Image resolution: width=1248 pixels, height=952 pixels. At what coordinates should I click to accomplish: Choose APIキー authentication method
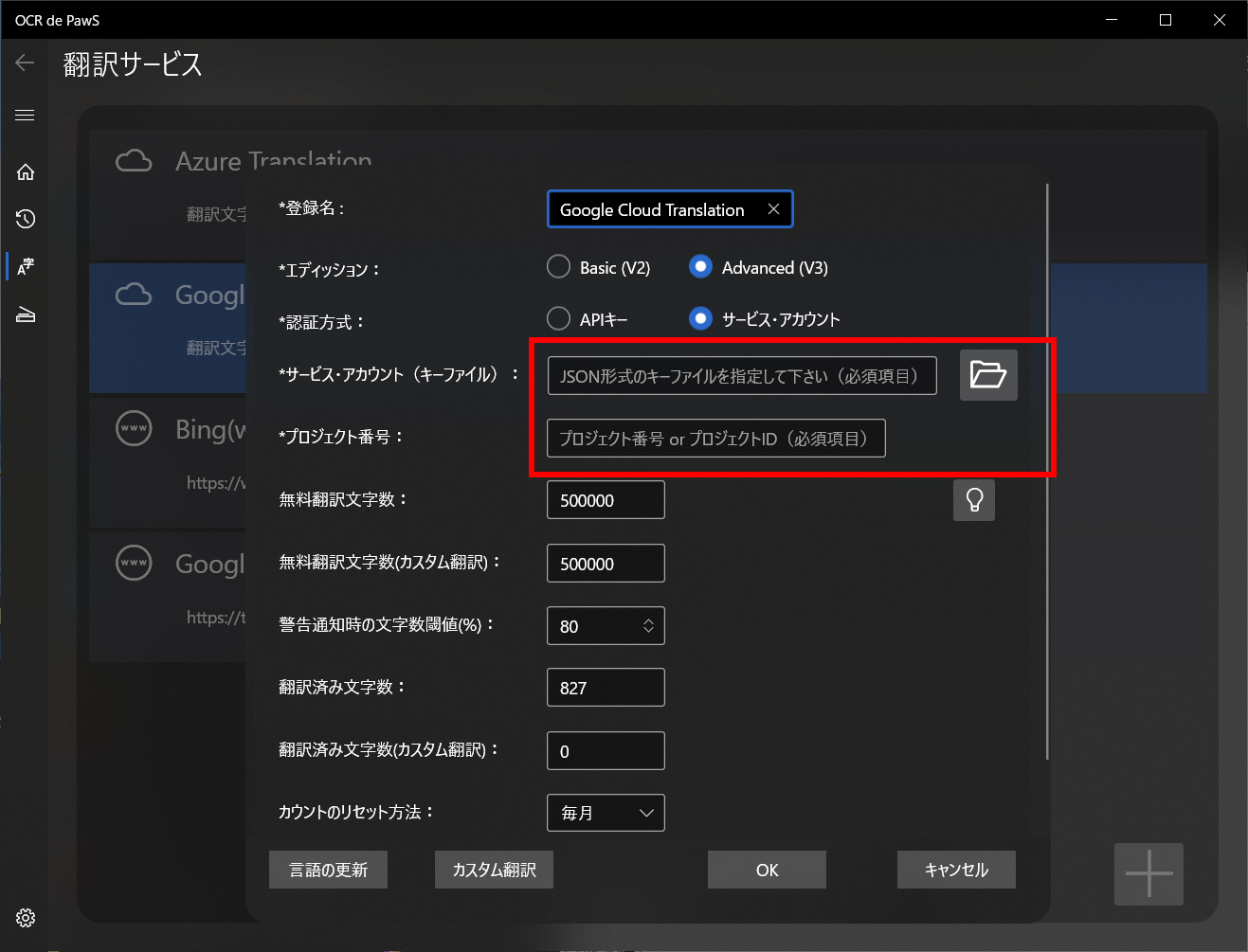559,319
